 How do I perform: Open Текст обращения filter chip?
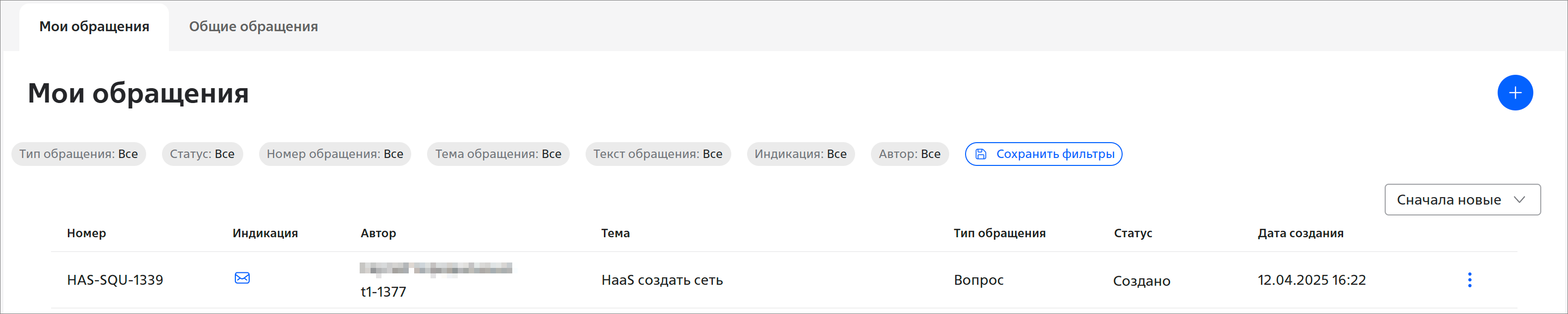pyautogui.click(x=657, y=154)
